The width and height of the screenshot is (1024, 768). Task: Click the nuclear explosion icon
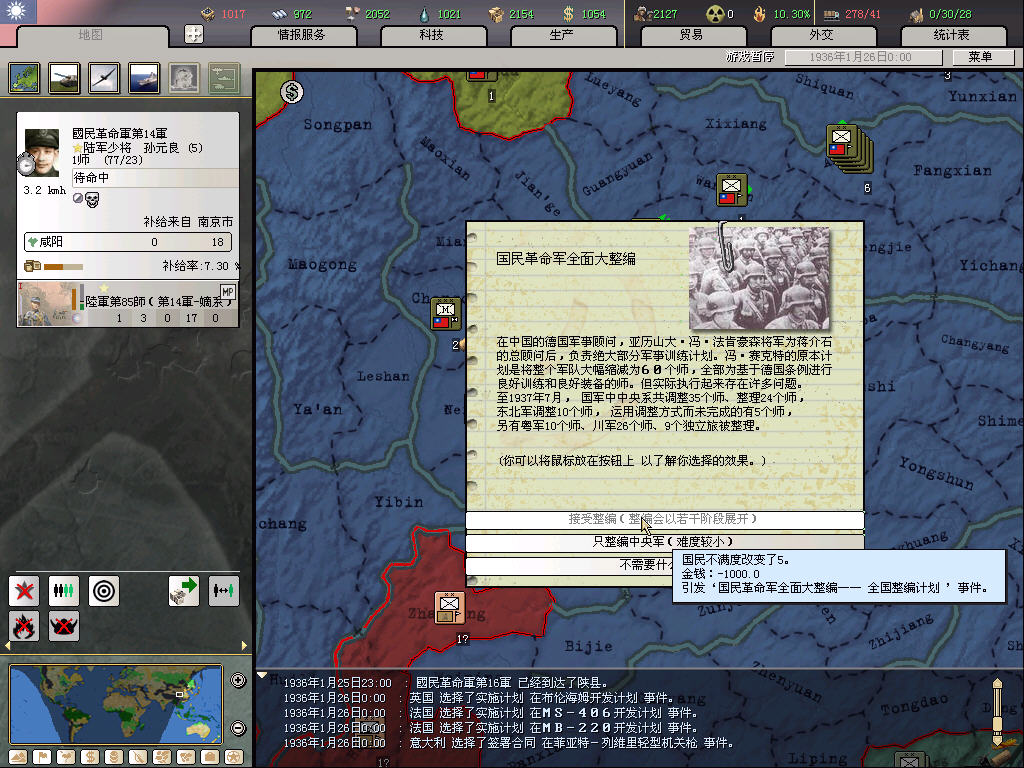184,78
